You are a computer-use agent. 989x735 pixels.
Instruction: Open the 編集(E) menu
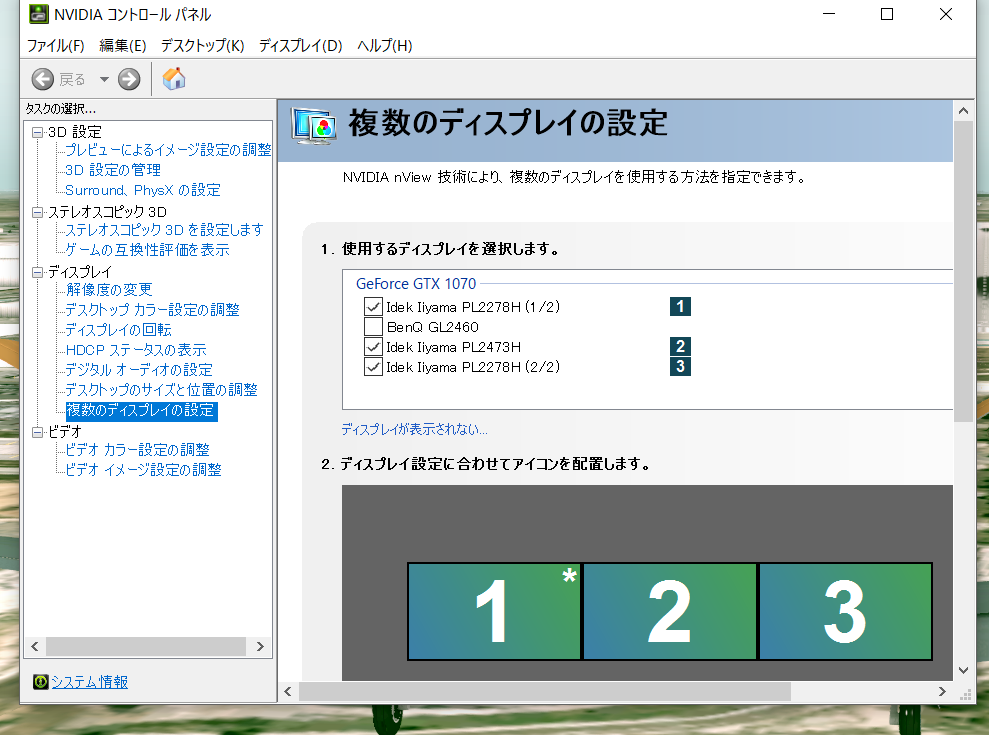122,45
